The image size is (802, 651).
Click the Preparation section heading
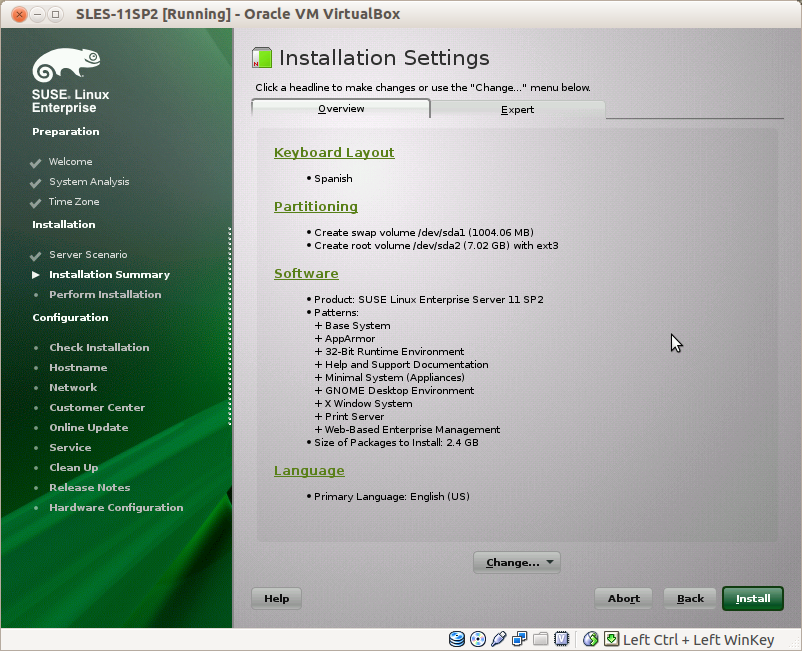[65, 131]
